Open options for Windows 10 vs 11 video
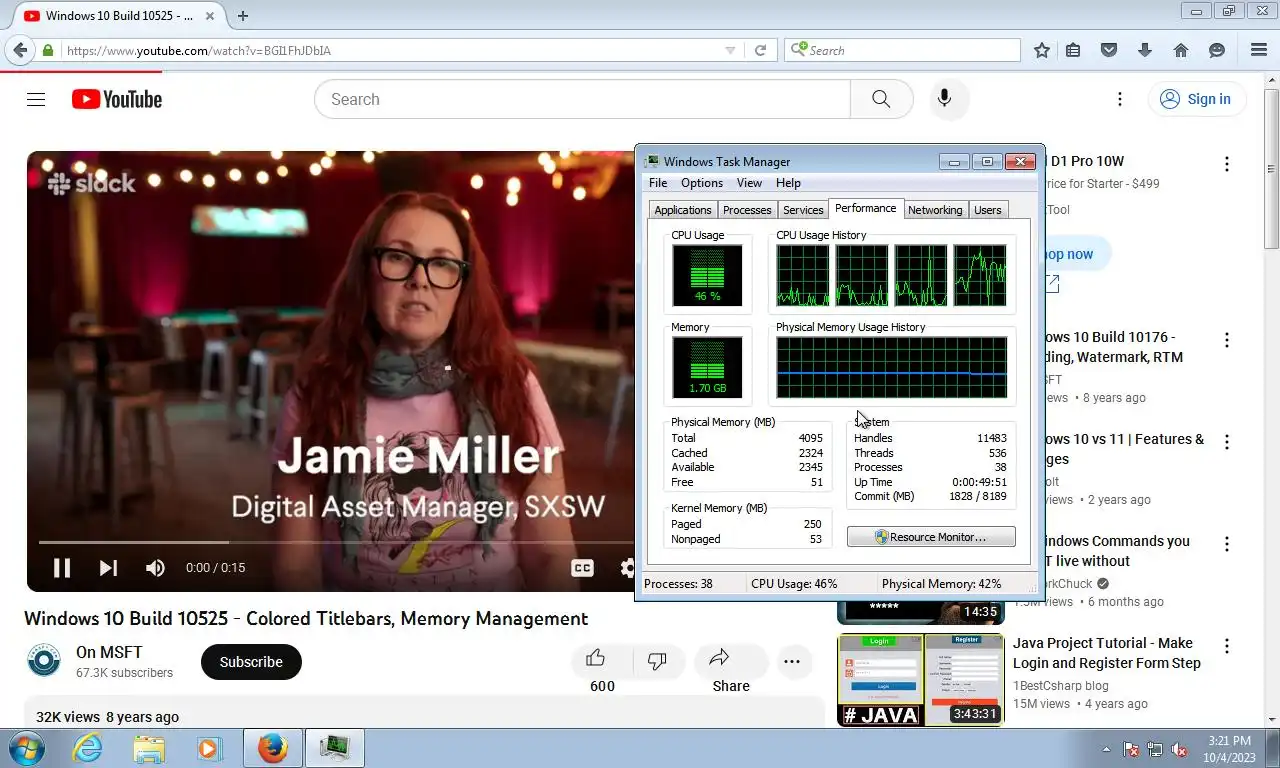Image resolution: width=1280 pixels, height=768 pixels. [x=1227, y=442]
